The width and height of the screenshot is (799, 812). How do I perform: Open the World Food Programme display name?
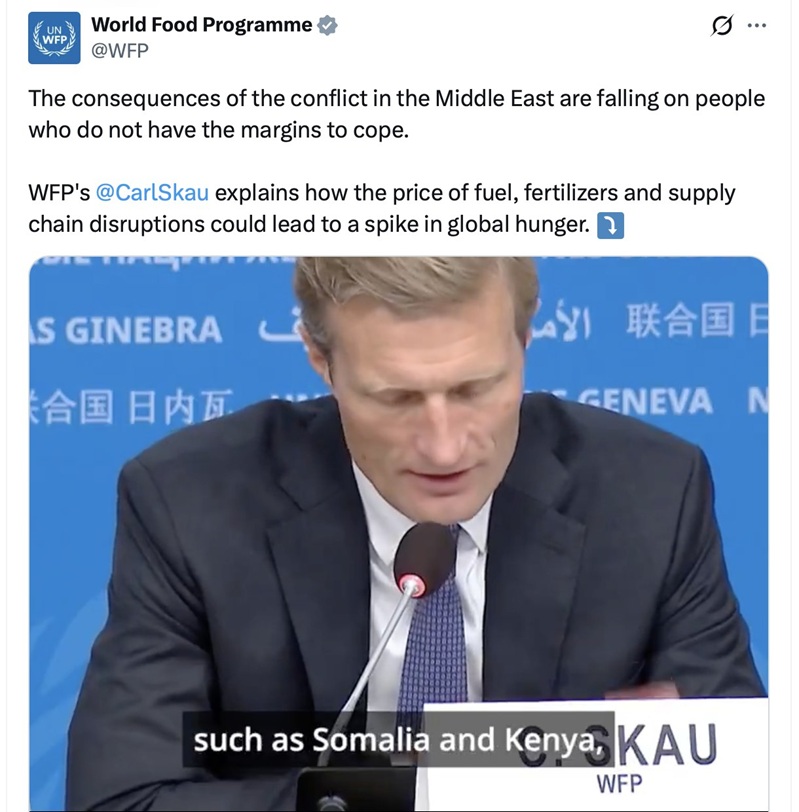click(x=202, y=24)
